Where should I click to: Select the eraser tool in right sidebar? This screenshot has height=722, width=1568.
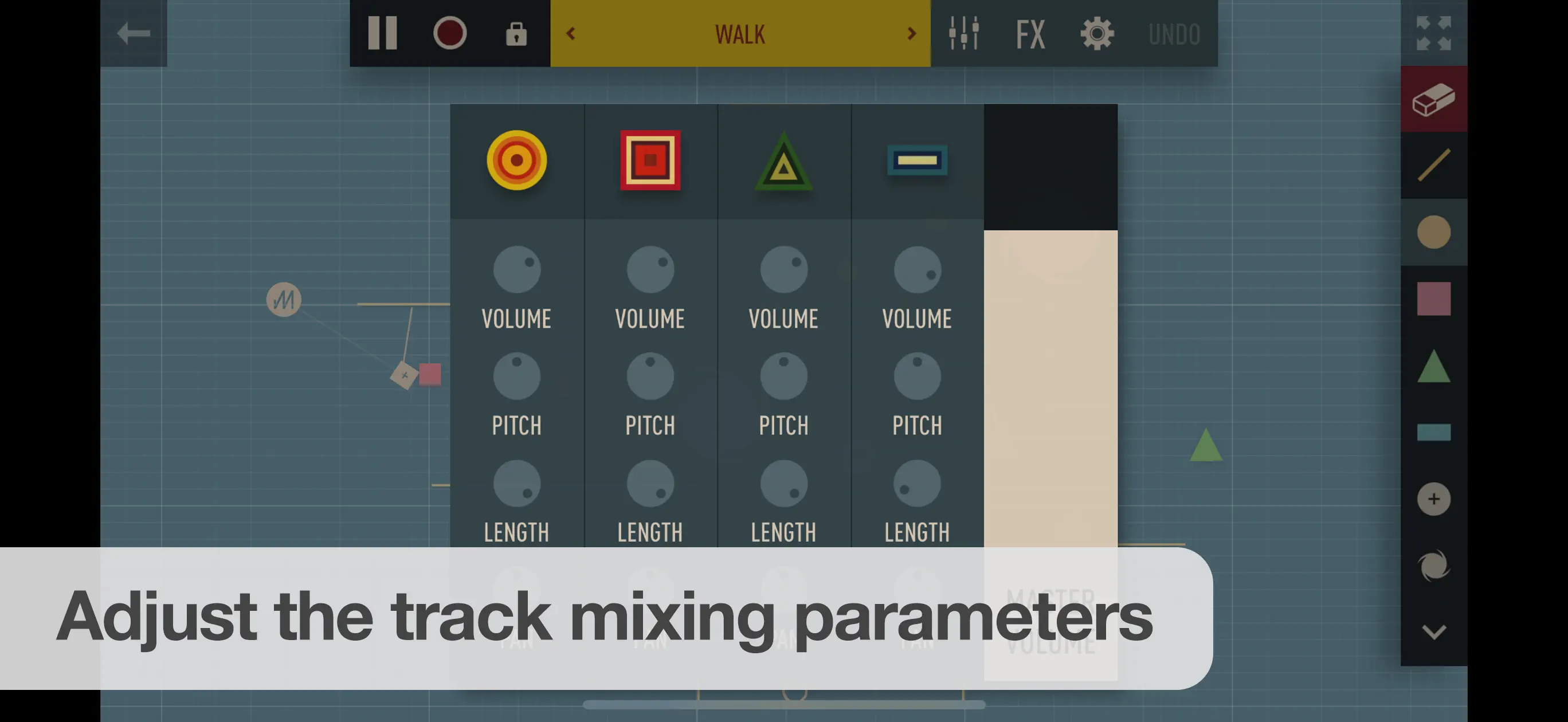pyautogui.click(x=1433, y=99)
